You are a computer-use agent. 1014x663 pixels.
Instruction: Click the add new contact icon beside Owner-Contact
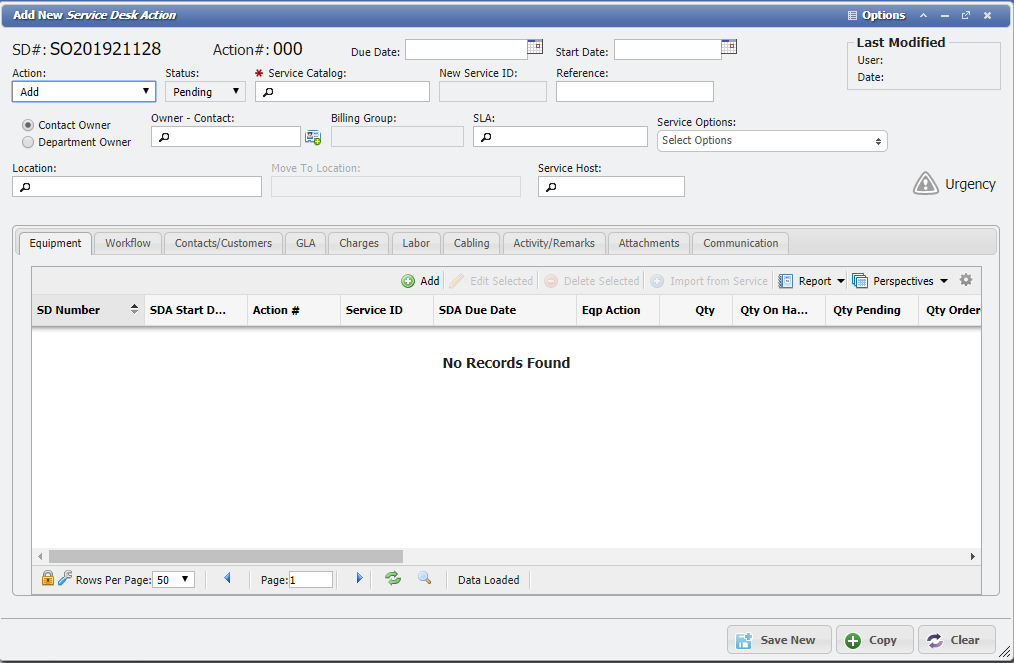coord(313,136)
